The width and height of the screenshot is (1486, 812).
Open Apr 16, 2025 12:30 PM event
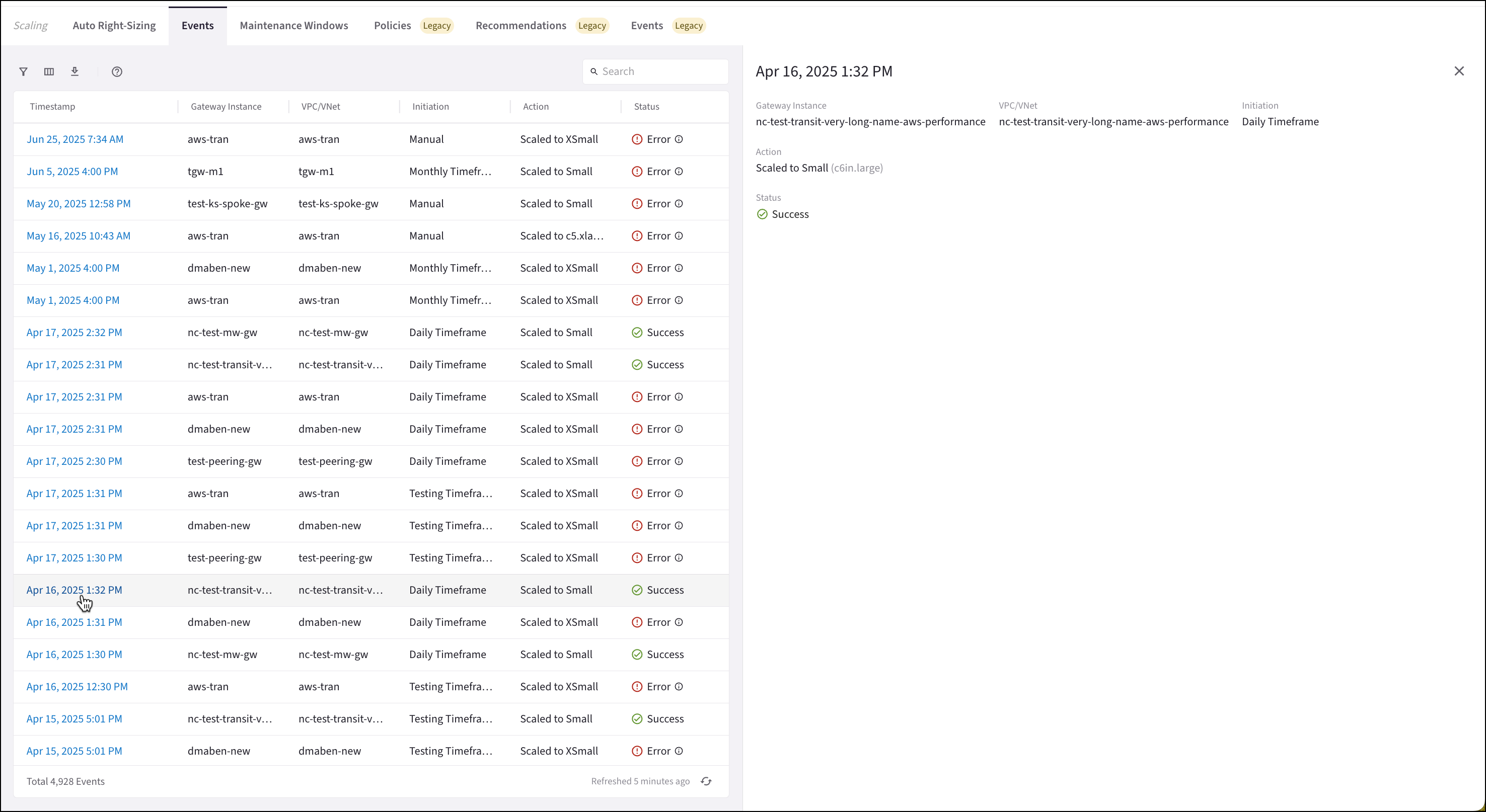[x=78, y=686]
